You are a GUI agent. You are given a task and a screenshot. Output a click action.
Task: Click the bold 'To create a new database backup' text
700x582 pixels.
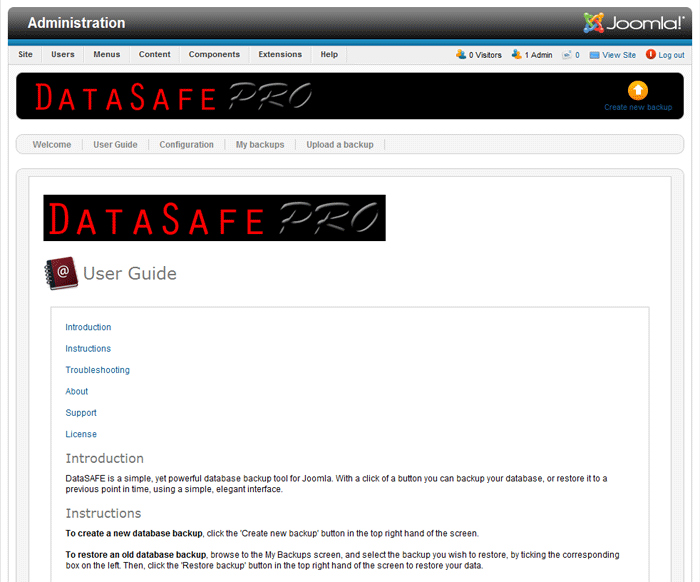coord(134,533)
